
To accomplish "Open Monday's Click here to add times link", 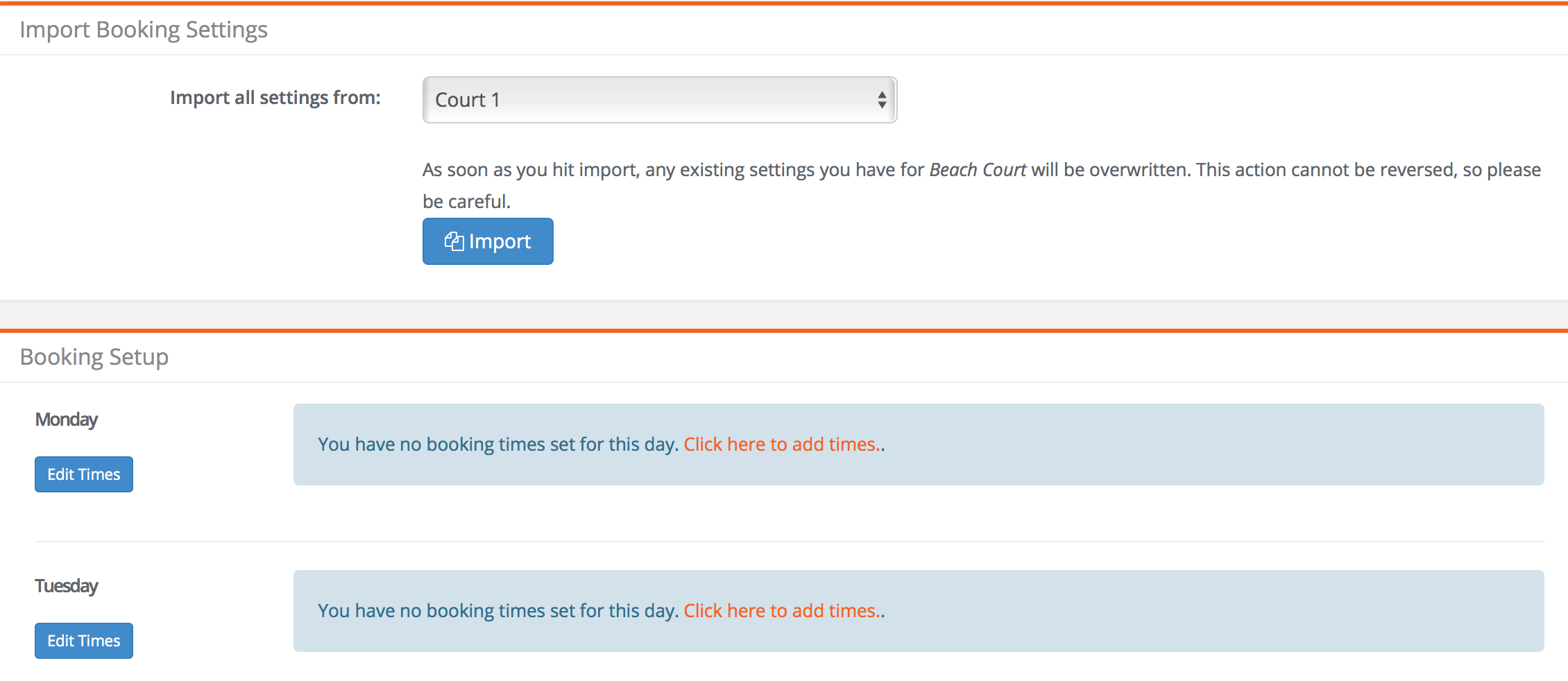I will (x=782, y=444).
